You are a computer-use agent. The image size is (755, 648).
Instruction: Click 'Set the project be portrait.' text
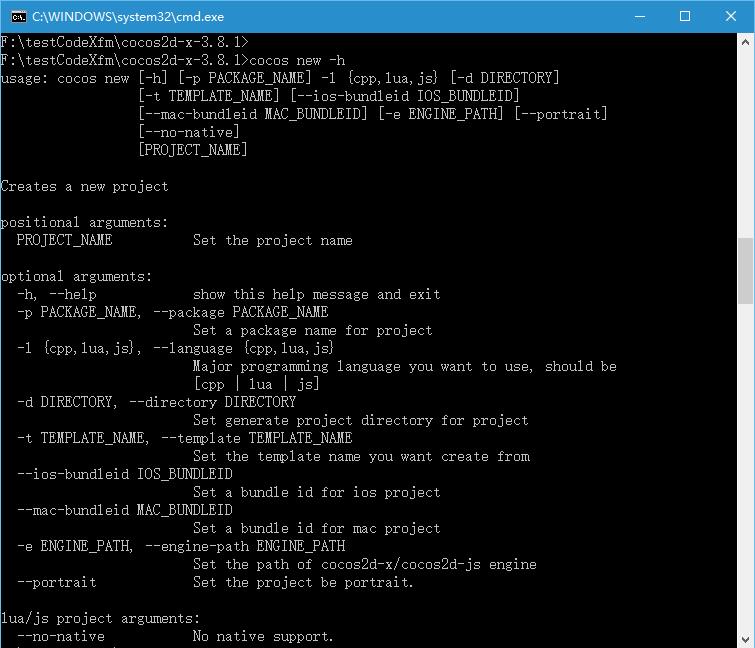point(303,583)
